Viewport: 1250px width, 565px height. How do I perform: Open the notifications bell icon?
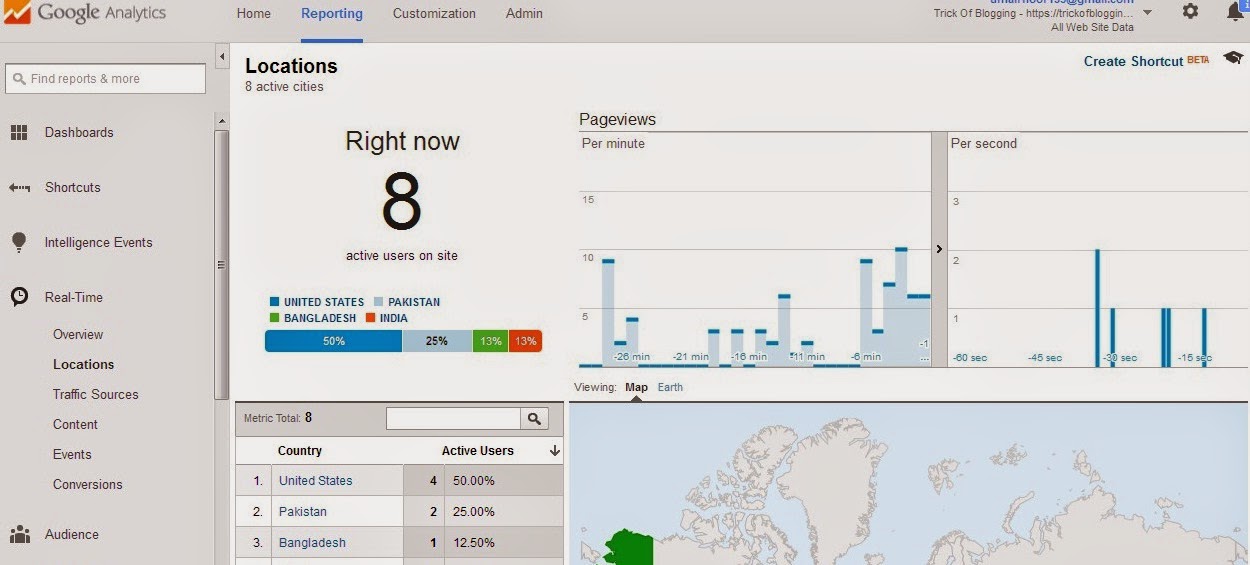coord(1234,11)
